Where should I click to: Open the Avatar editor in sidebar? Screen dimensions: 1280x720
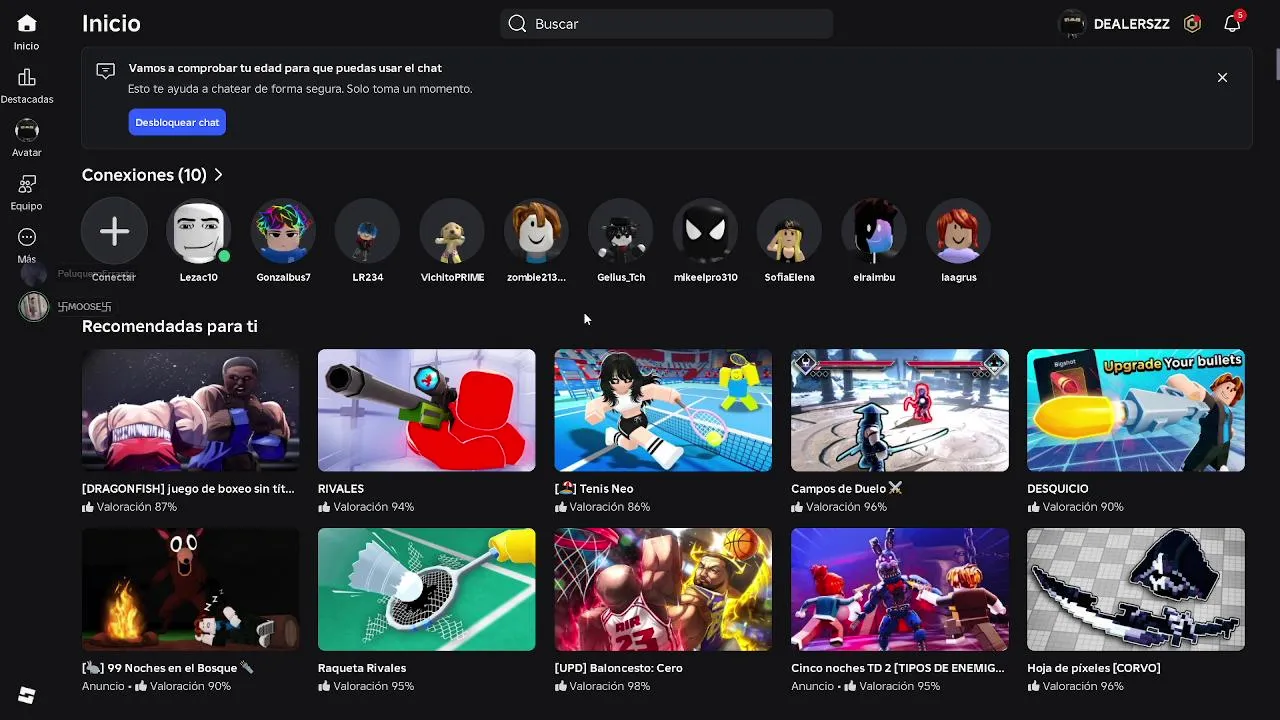coord(27,139)
